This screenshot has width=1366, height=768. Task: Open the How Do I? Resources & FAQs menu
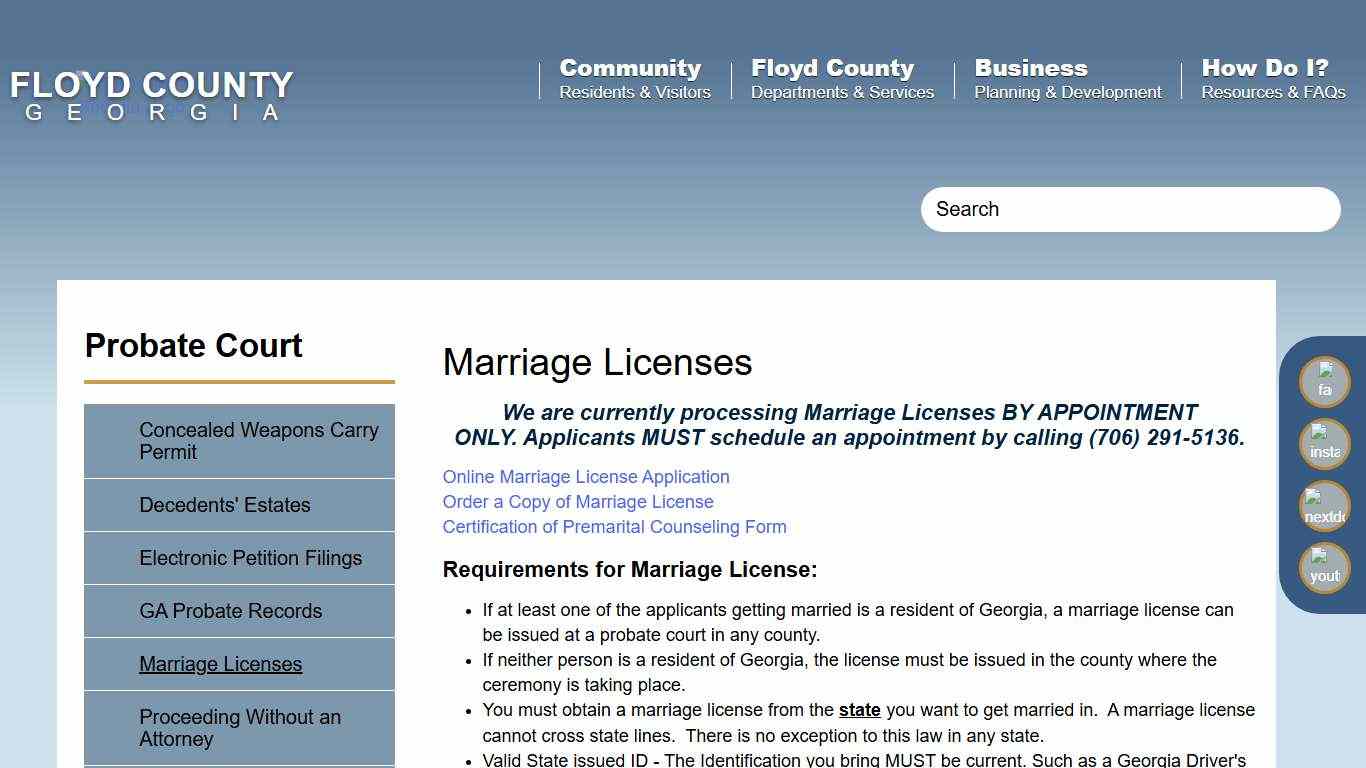point(1273,78)
